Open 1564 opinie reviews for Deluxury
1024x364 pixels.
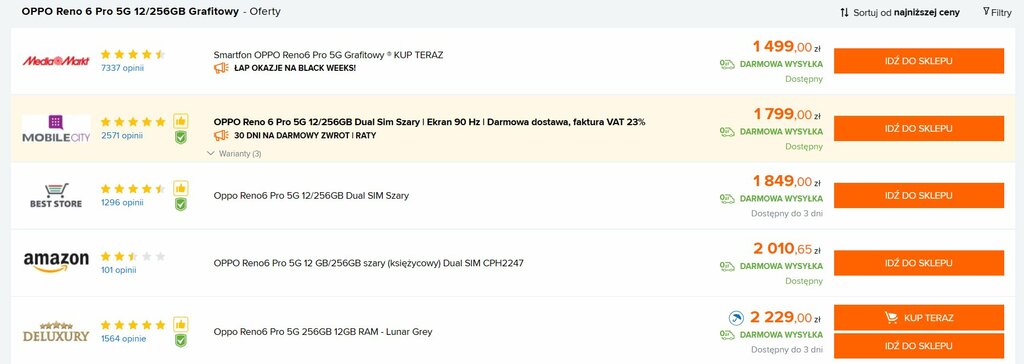[123, 339]
